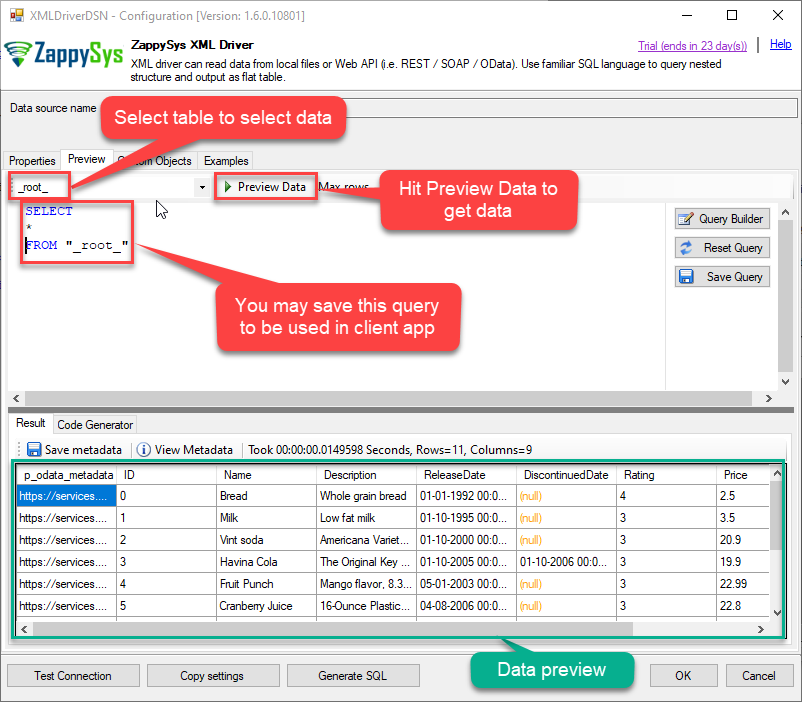Click the data grid vertical scrollbar up arrow
802x702 pixels.
pyautogui.click(x=777, y=473)
